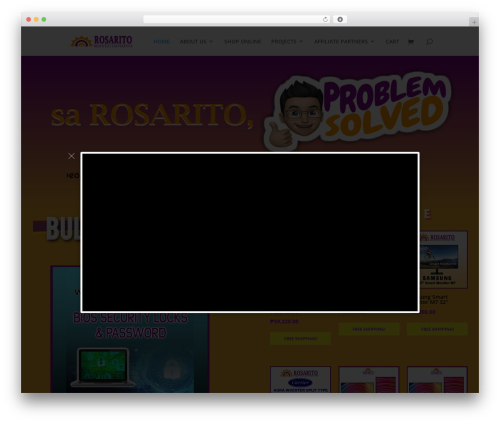Expand the Affiliate Partners dropdown menu
Viewport: 500px width, 423px height.
pos(344,41)
